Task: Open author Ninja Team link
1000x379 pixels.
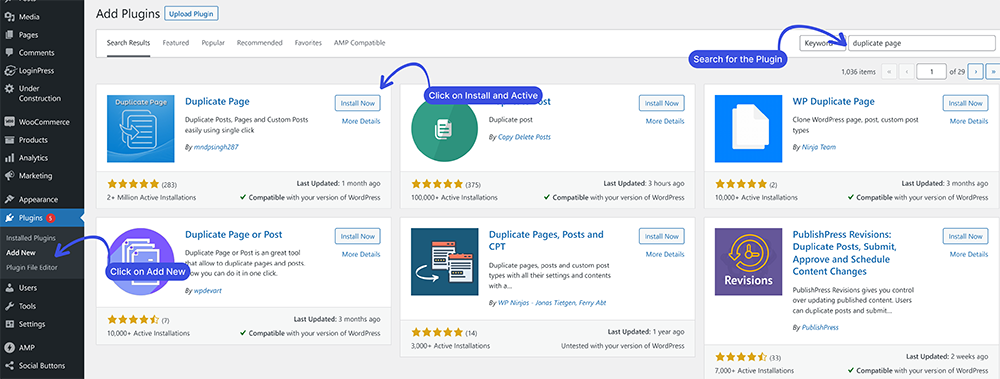Action: (819, 147)
